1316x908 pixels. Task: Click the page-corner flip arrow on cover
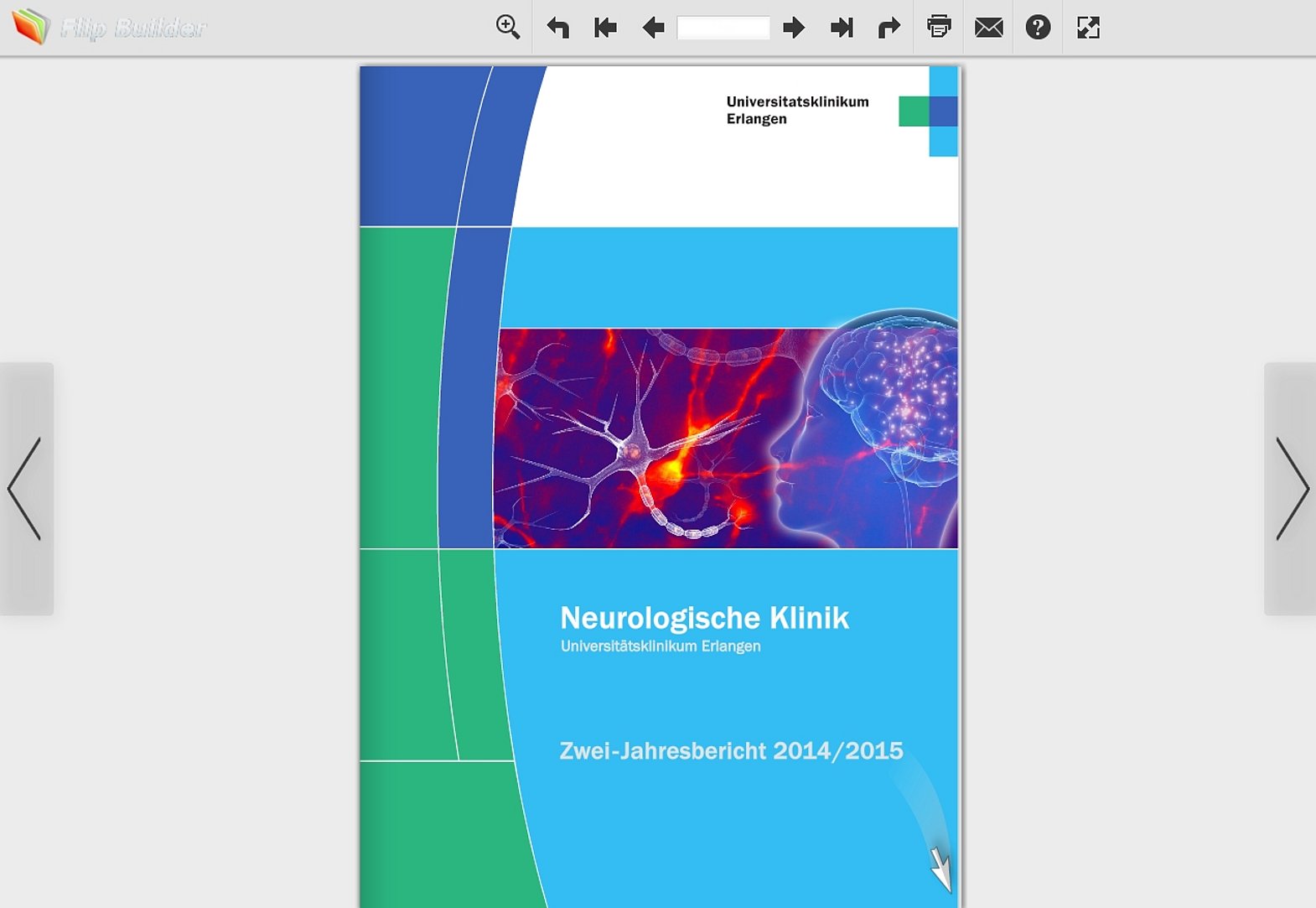point(940,869)
